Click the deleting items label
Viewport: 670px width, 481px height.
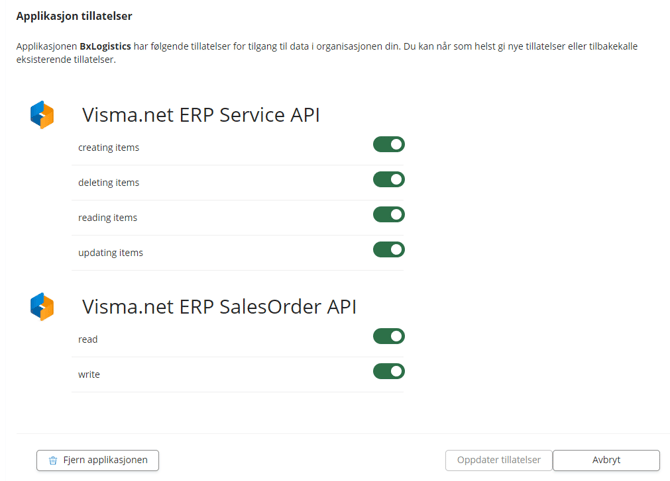click(x=109, y=182)
